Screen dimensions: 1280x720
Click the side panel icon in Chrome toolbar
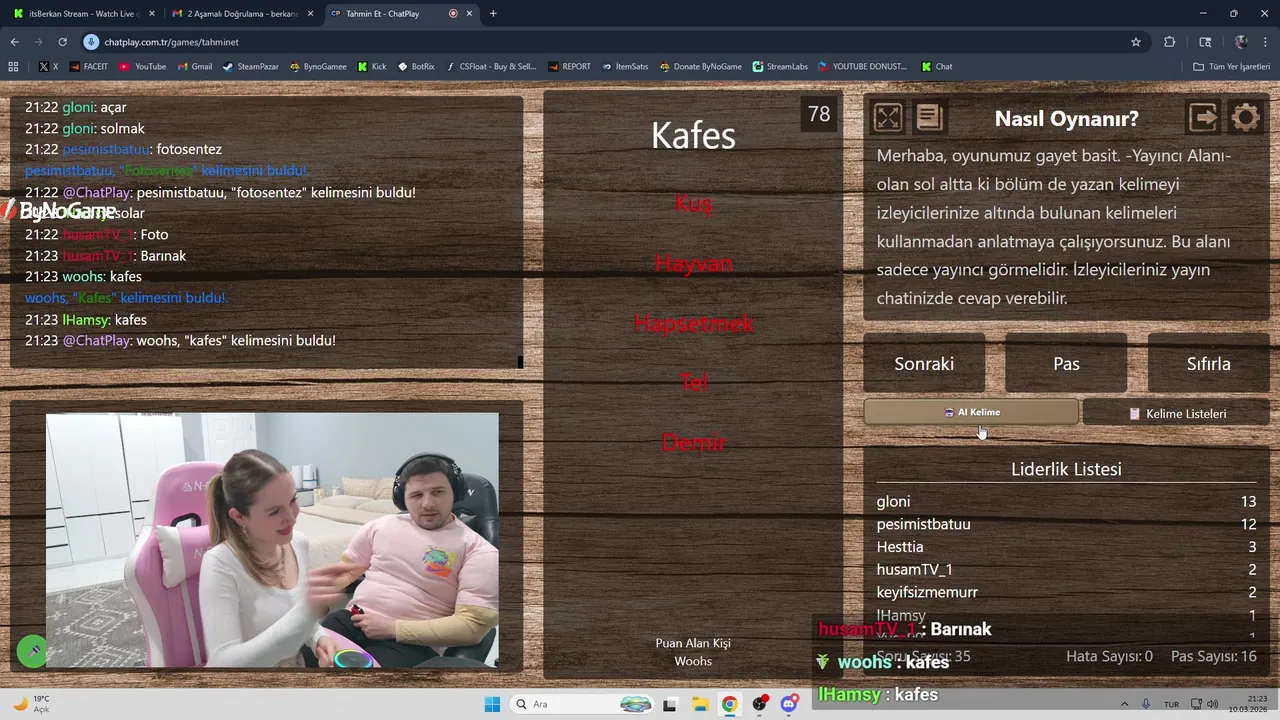pos(1205,42)
